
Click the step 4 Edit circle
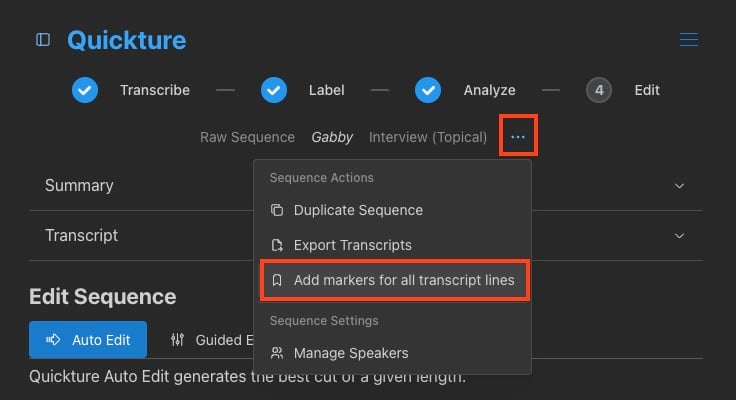pyautogui.click(x=599, y=90)
